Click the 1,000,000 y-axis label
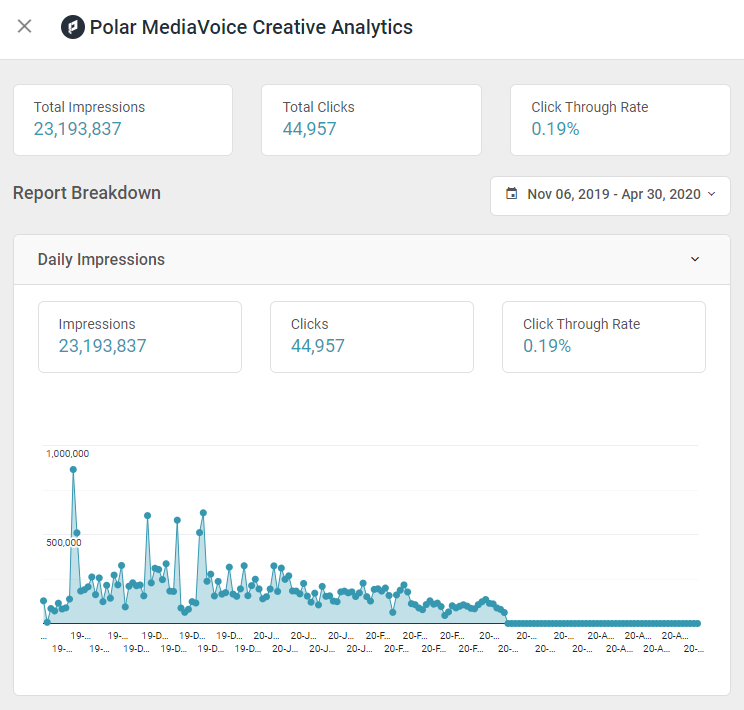 click(x=67, y=454)
